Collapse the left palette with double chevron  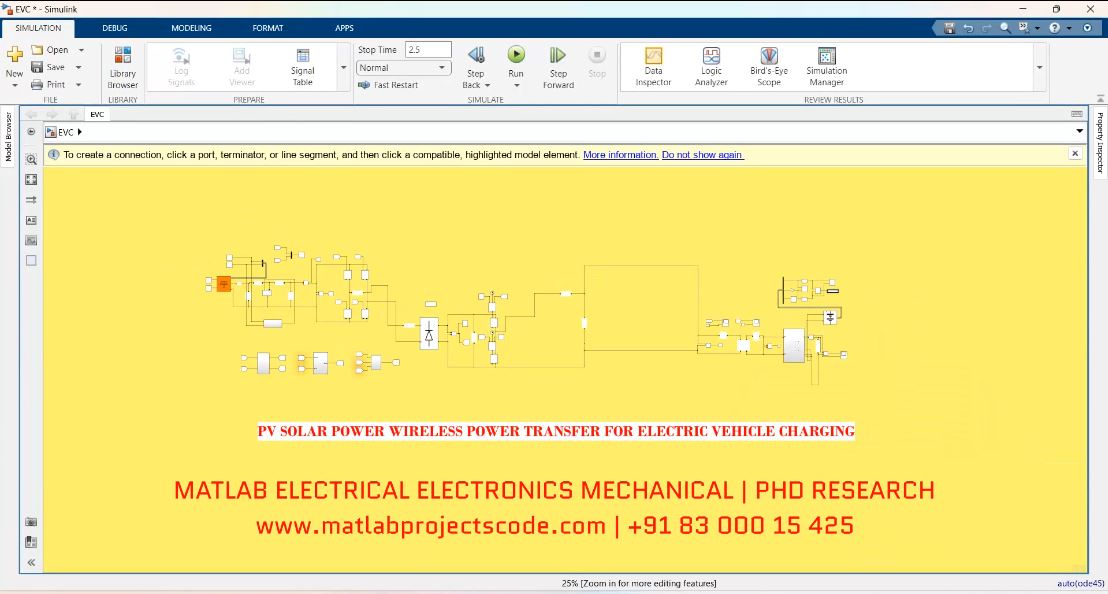tap(31, 563)
